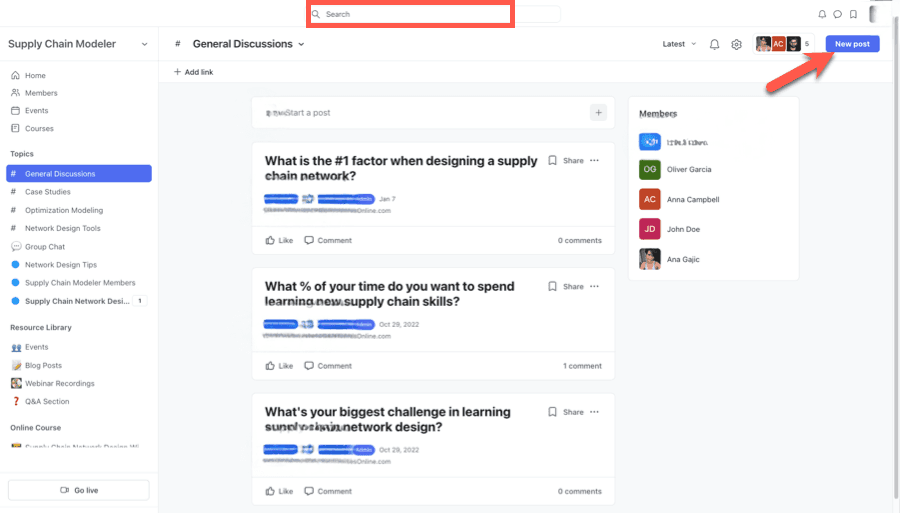Open General Discussions title dropdown
Viewport: 900px width, 513px height.
point(301,44)
